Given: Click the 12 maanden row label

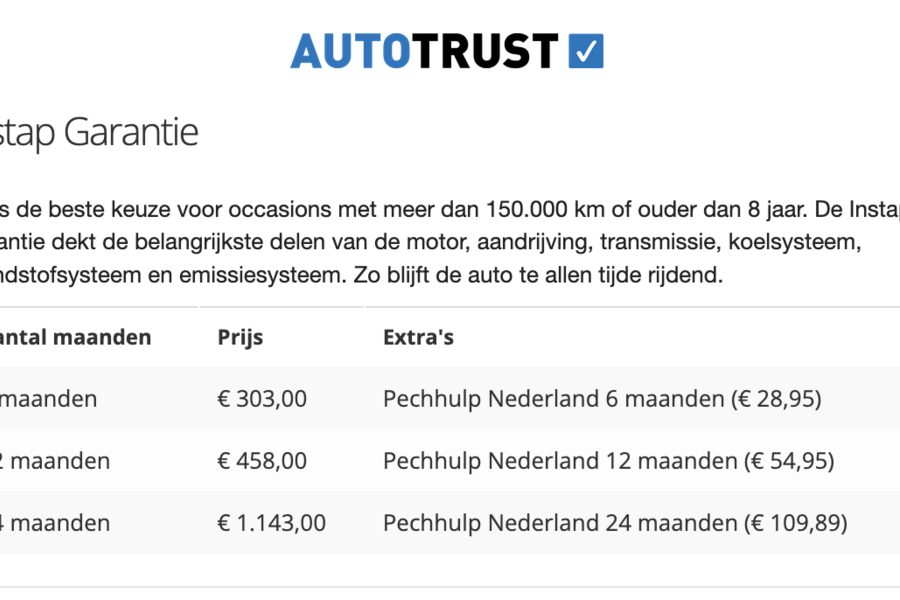Looking at the screenshot, I should click(55, 460).
